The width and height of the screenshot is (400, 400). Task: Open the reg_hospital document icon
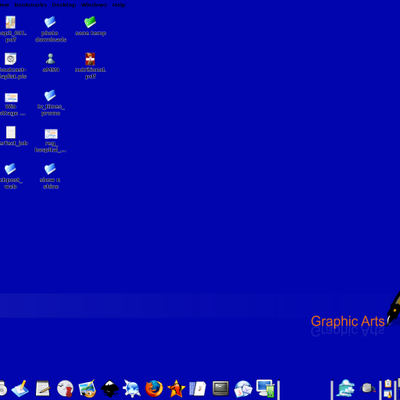coord(51,134)
